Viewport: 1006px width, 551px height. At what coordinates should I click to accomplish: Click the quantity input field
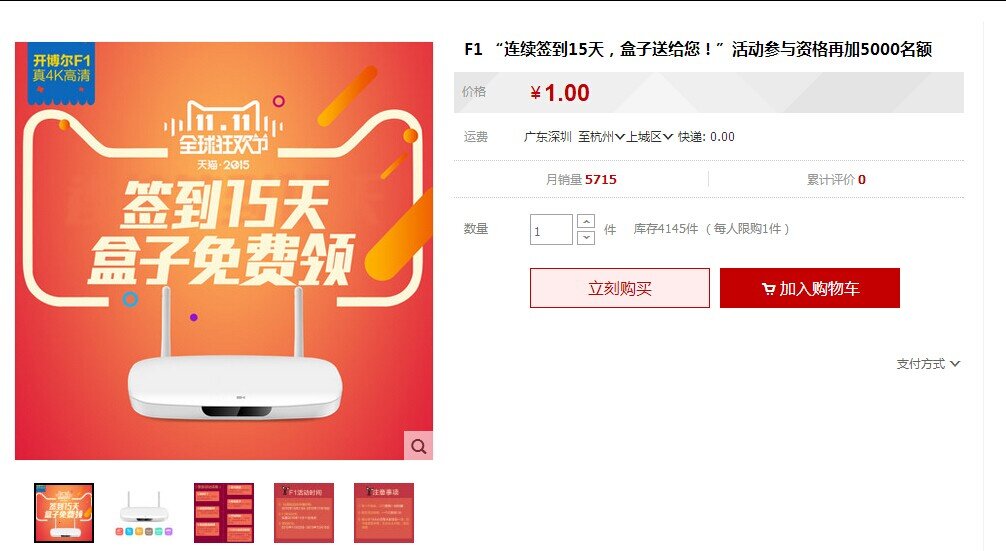(551, 230)
